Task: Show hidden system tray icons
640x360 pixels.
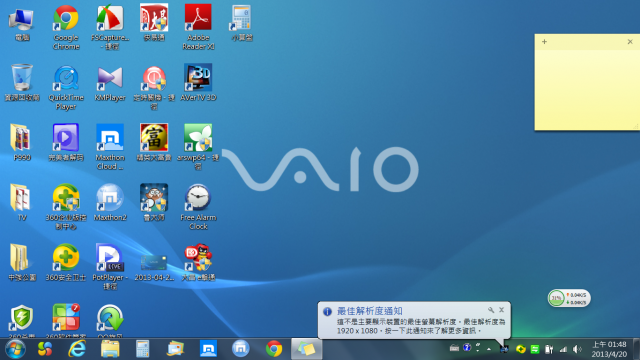Action: (489, 349)
